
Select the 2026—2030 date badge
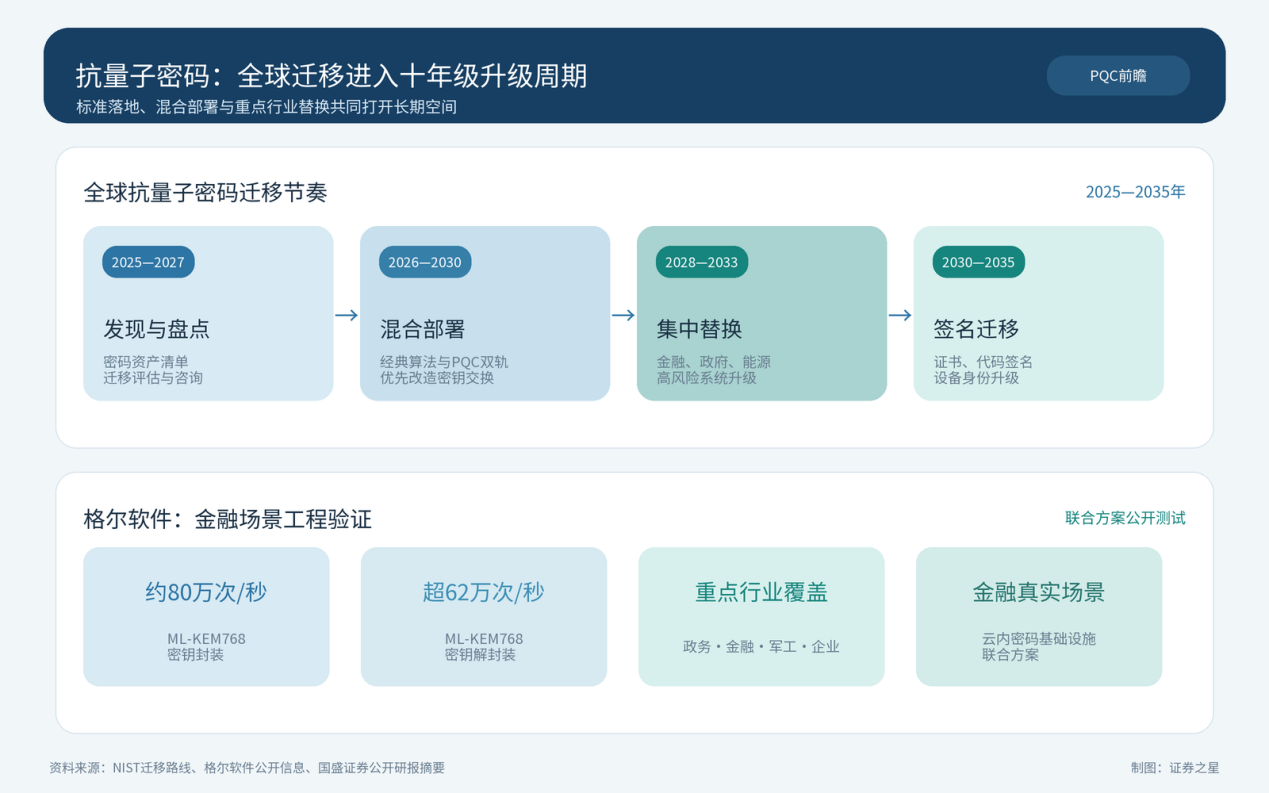[425, 262]
